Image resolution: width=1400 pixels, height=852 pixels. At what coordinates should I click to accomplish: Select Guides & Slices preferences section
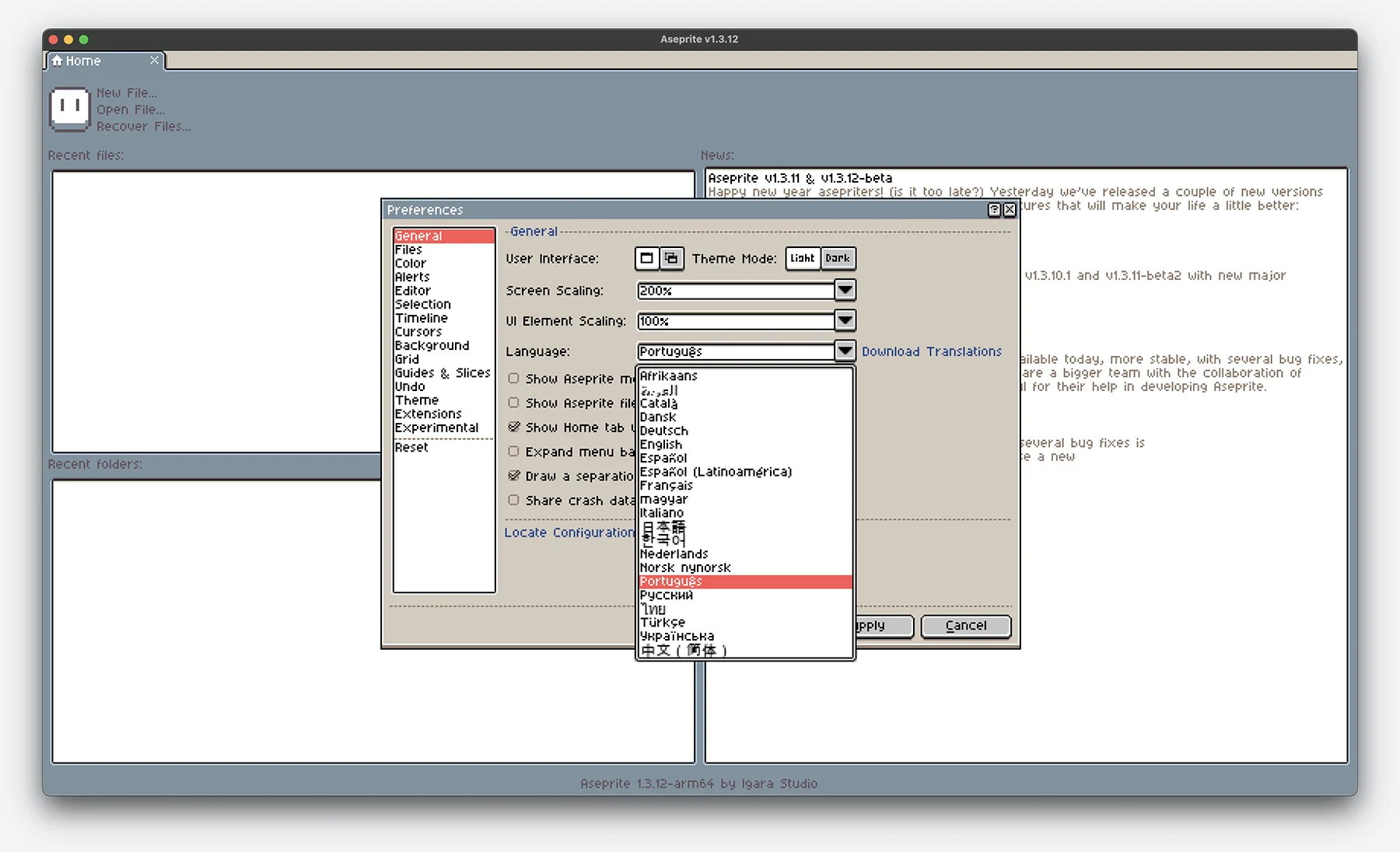coord(444,373)
